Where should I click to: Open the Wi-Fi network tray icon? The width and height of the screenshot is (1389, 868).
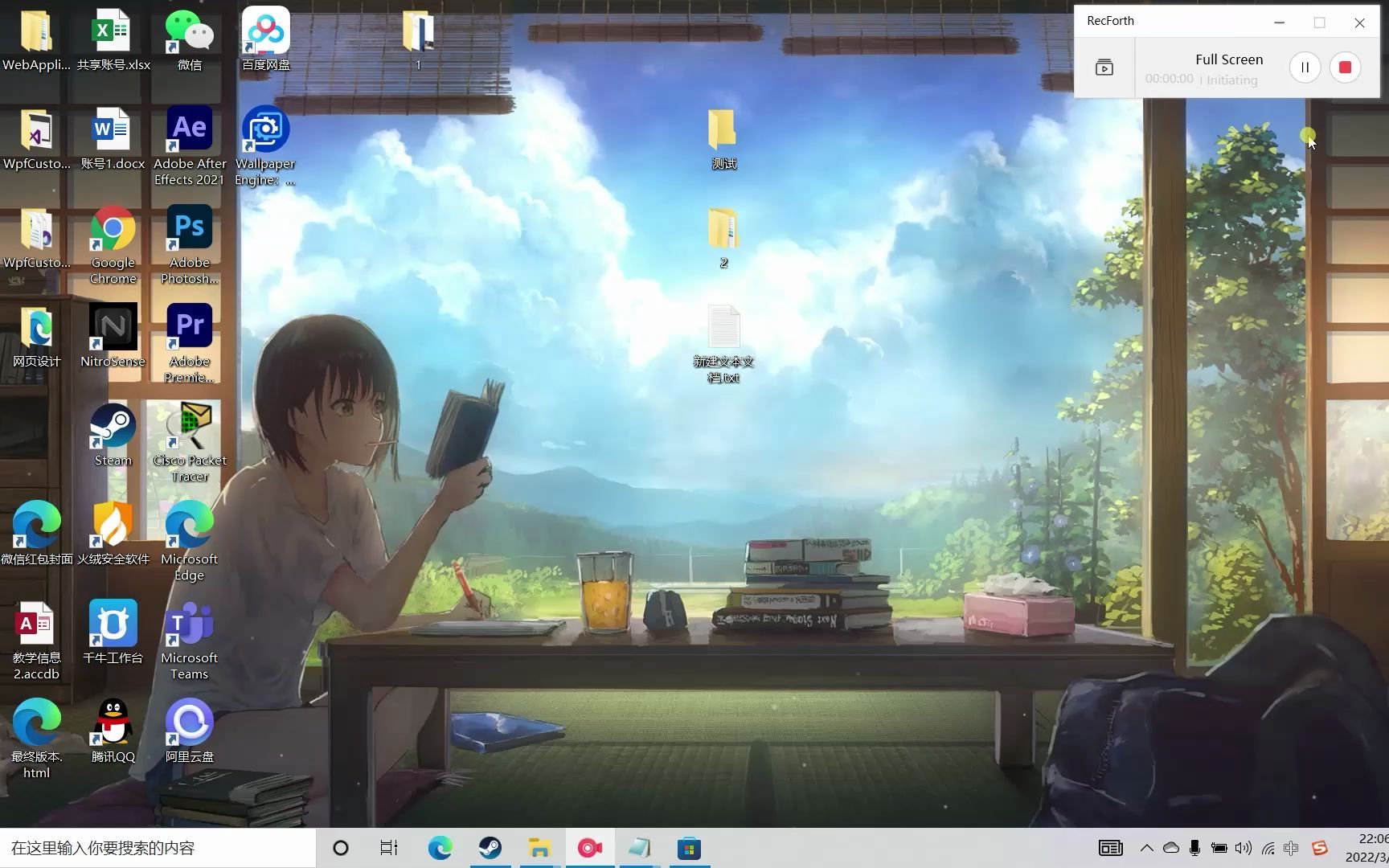(x=1268, y=848)
